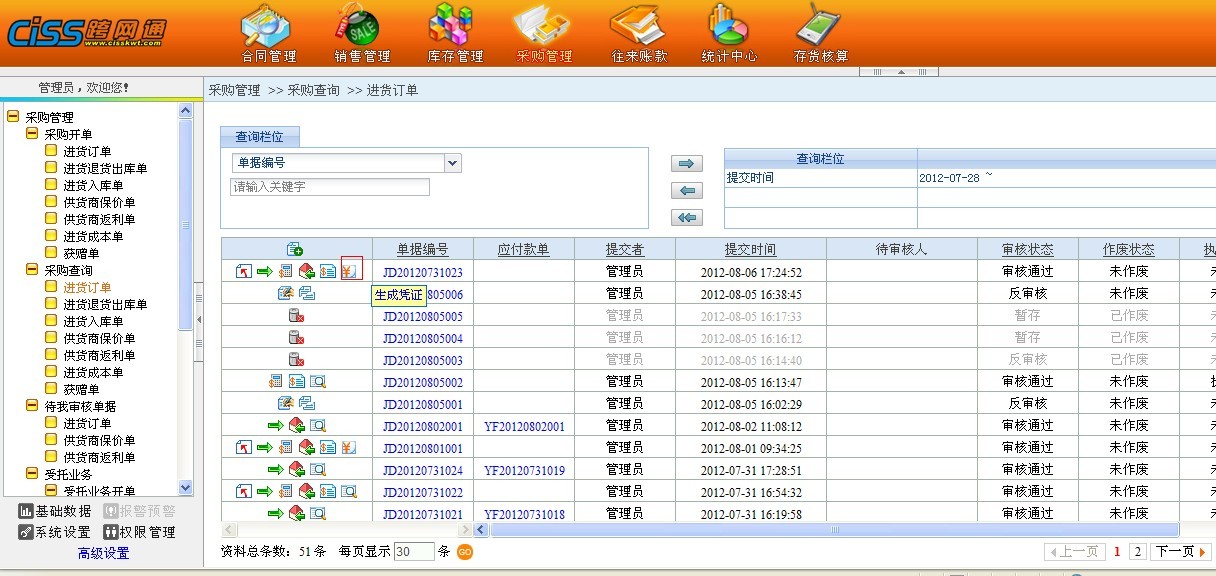Select 进货入库单 under 采购查询
This screenshot has width=1216, height=576.
coord(93,321)
